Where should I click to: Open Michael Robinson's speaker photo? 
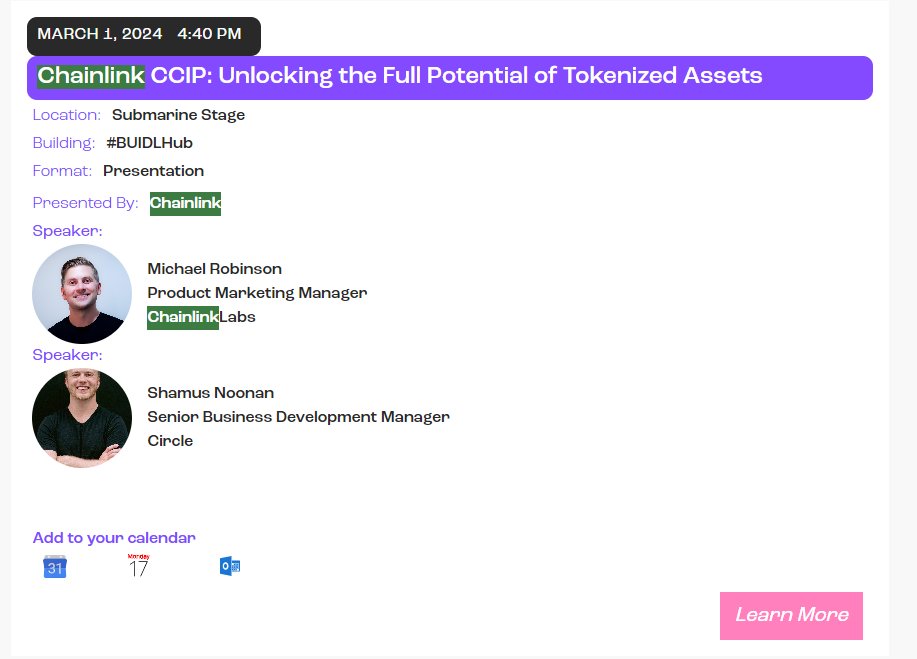(82, 294)
